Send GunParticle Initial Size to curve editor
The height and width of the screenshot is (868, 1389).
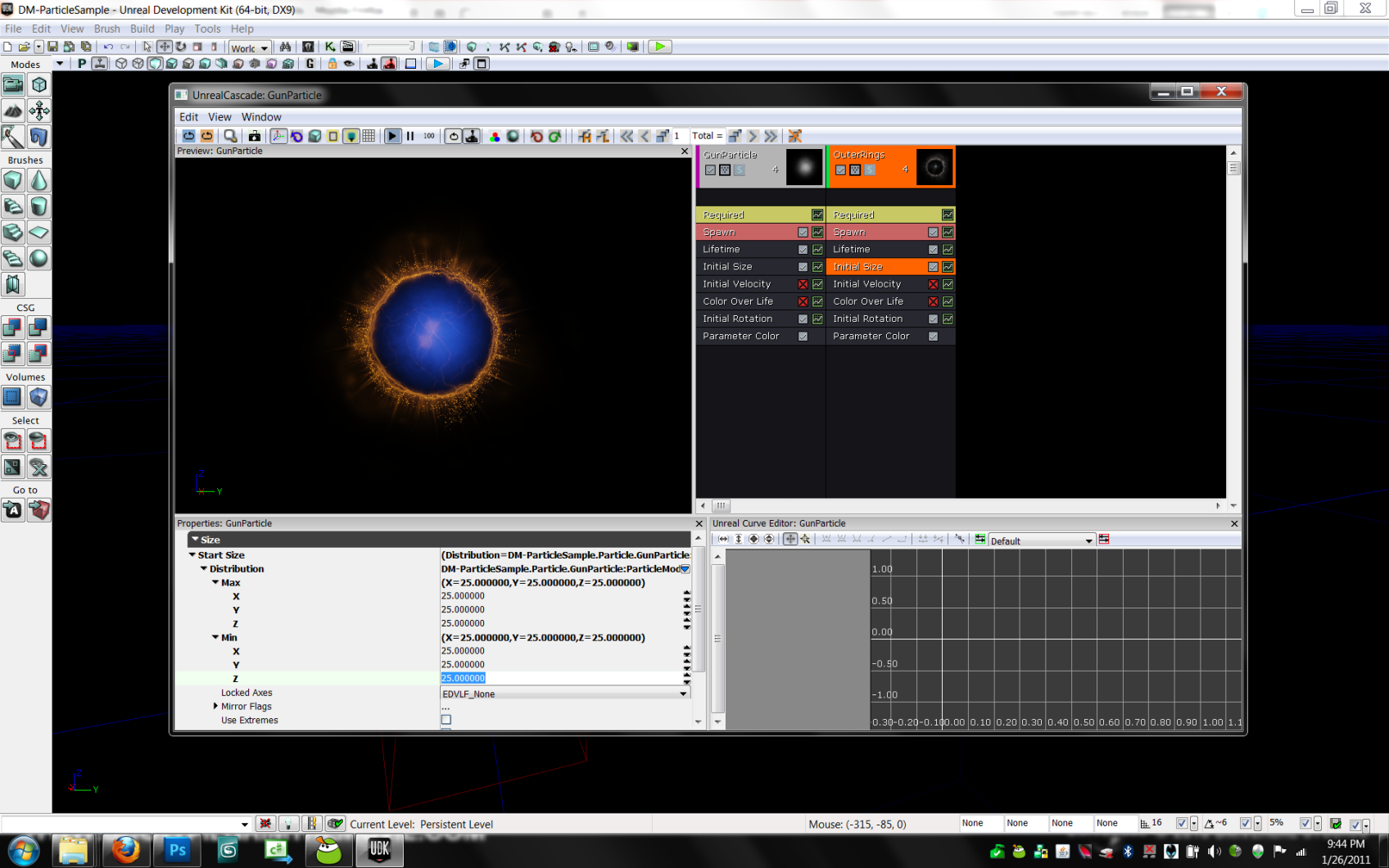point(817,267)
